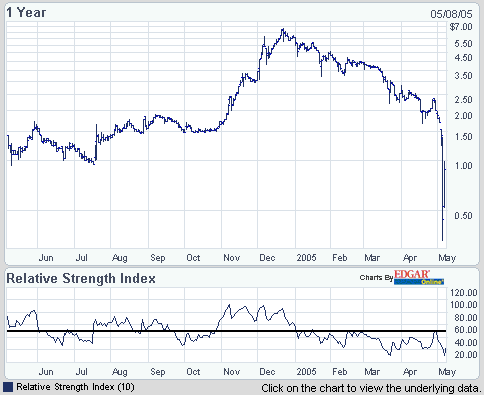Click 'Click on the chart to view the underlying data'
484x395 pixels.
[371, 388]
